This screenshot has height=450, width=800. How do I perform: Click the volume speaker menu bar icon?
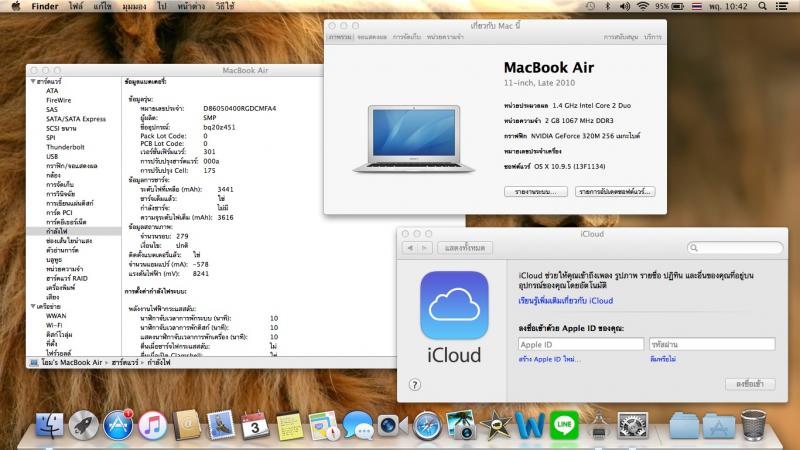tap(624, 6)
